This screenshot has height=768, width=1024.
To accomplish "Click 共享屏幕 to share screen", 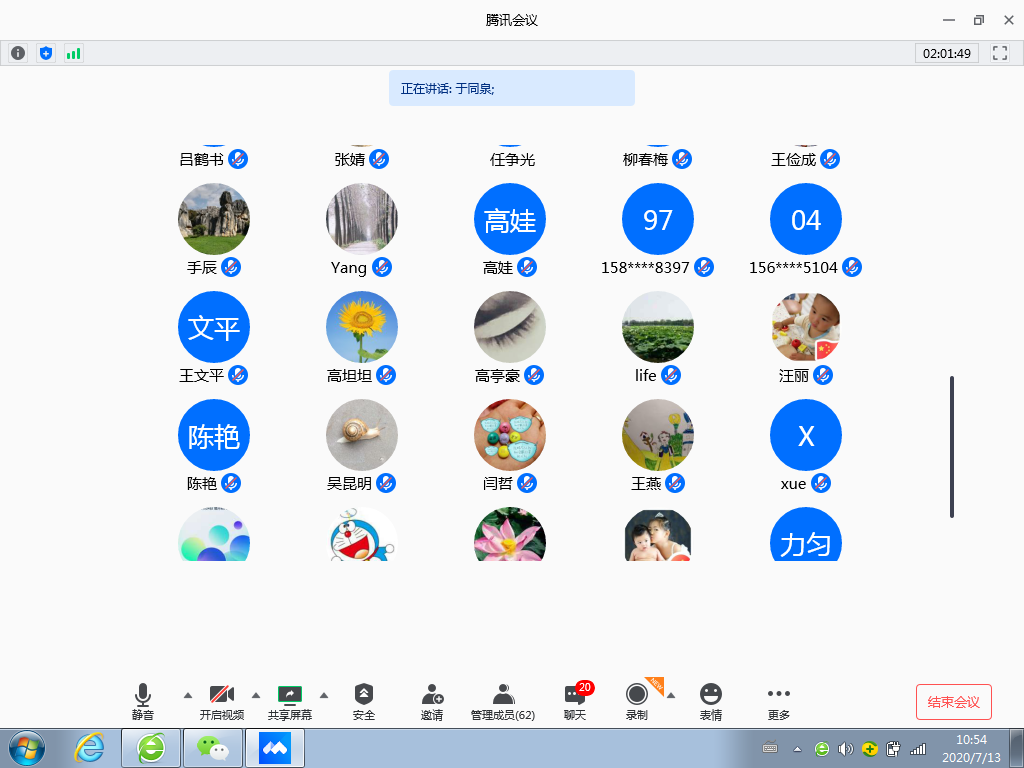I will [x=289, y=701].
